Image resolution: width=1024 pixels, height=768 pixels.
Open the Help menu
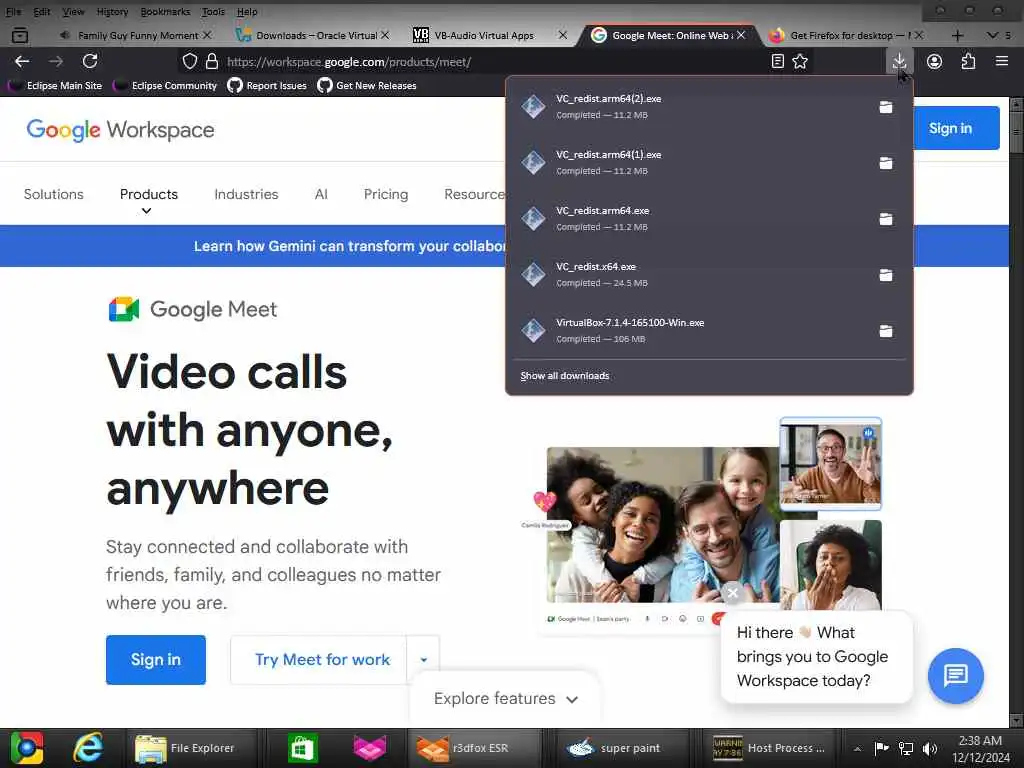(x=247, y=11)
